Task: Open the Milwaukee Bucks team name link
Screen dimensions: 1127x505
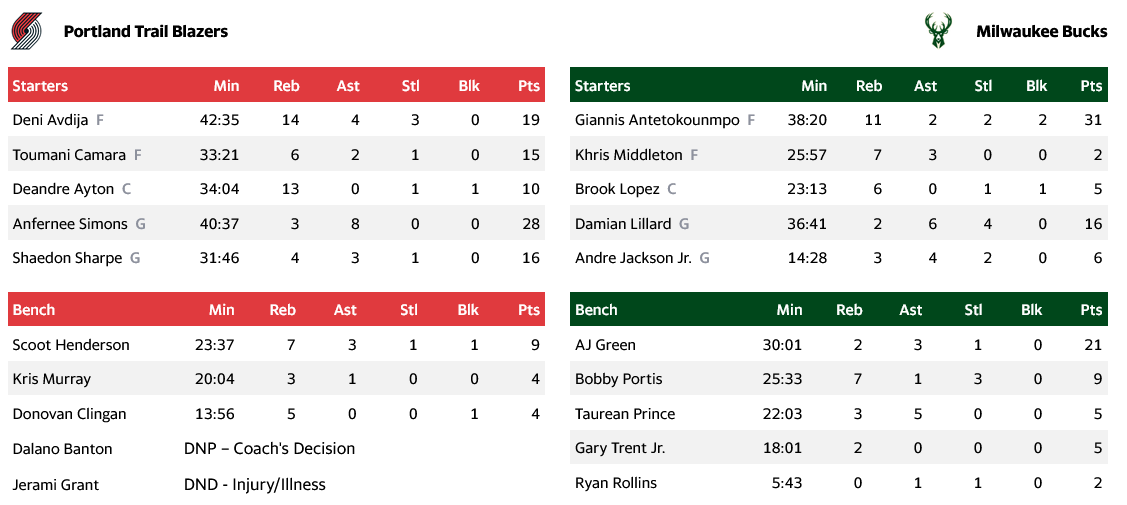Action: [1041, 31]
